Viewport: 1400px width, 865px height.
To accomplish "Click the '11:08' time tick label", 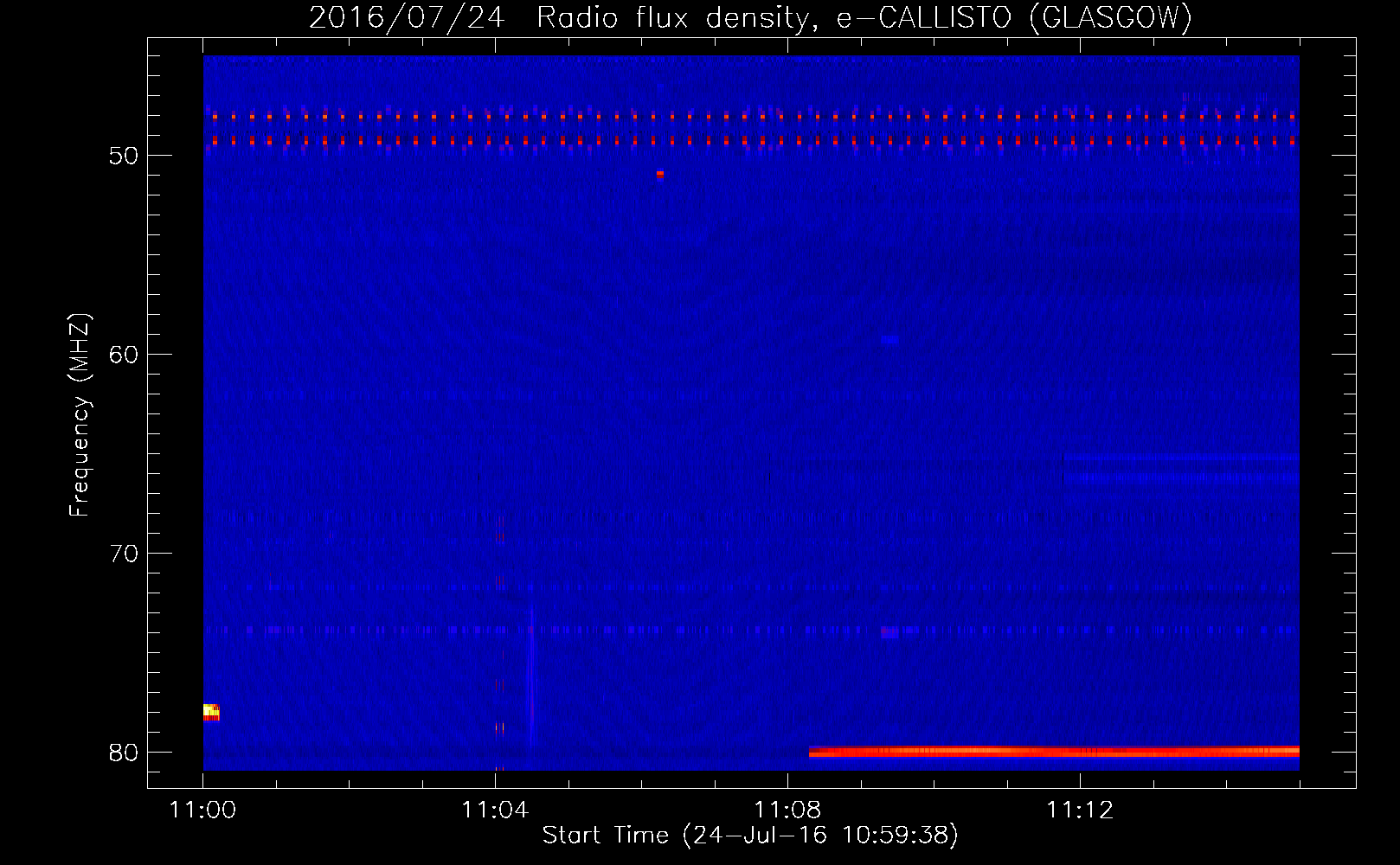I will coord(787,811).
